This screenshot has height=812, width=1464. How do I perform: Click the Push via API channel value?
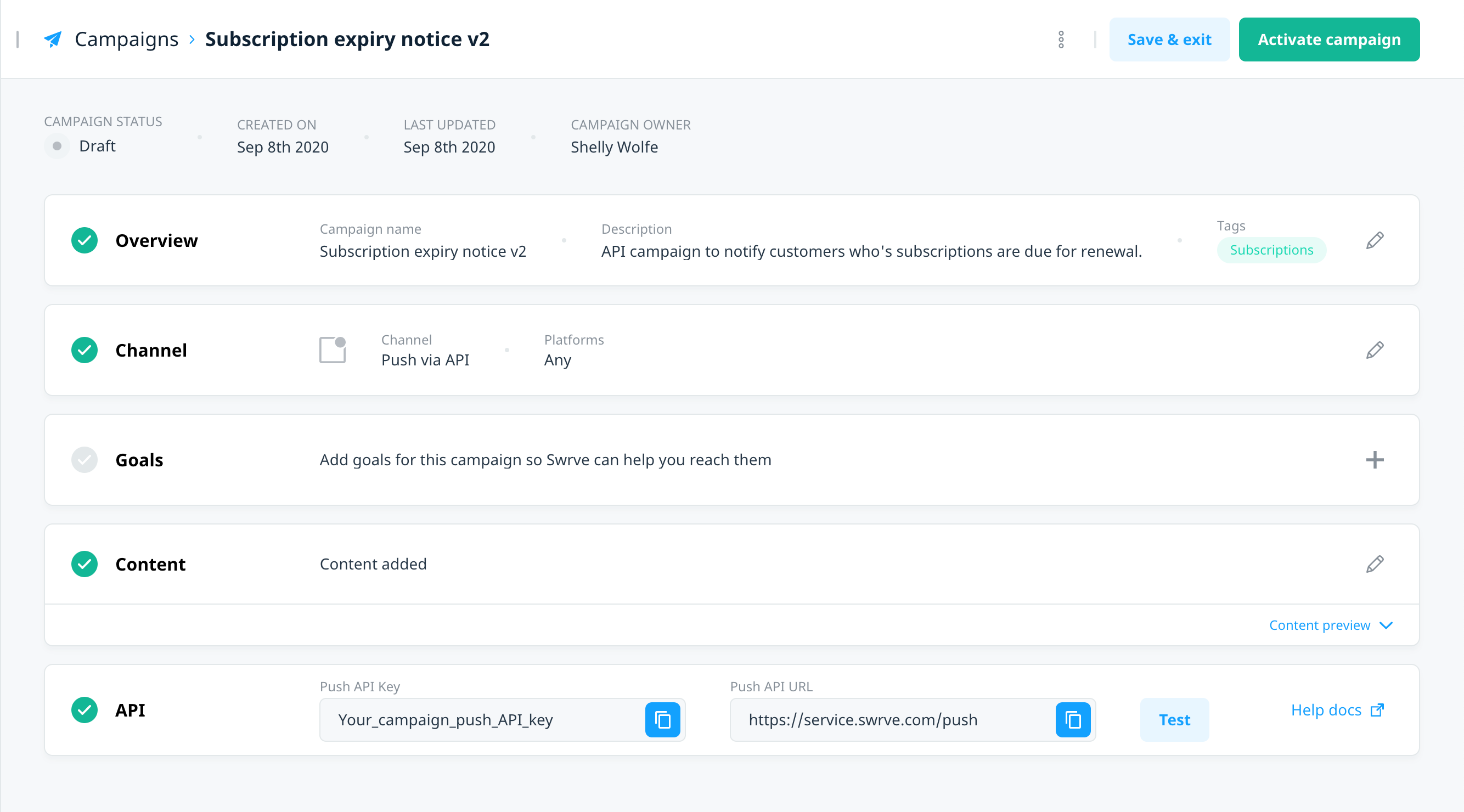[x=425, y=360]
